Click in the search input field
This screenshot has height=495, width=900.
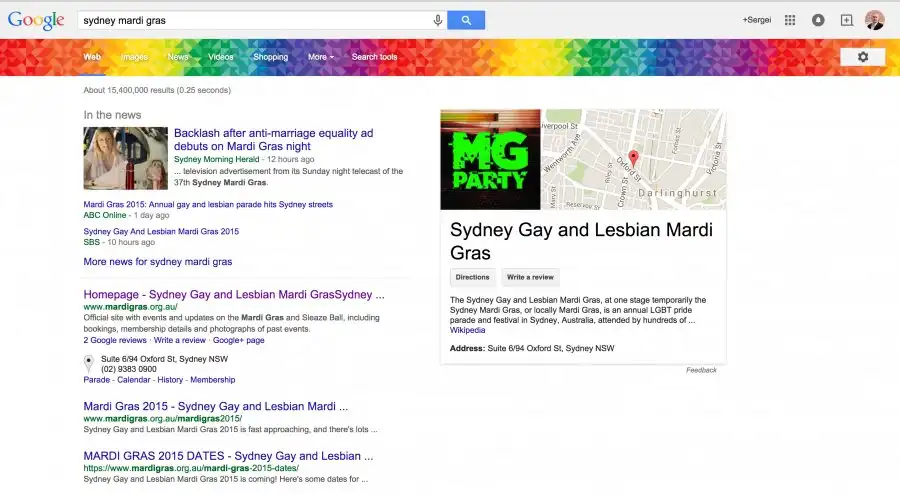pyautogui.click(x=255, y=20)
